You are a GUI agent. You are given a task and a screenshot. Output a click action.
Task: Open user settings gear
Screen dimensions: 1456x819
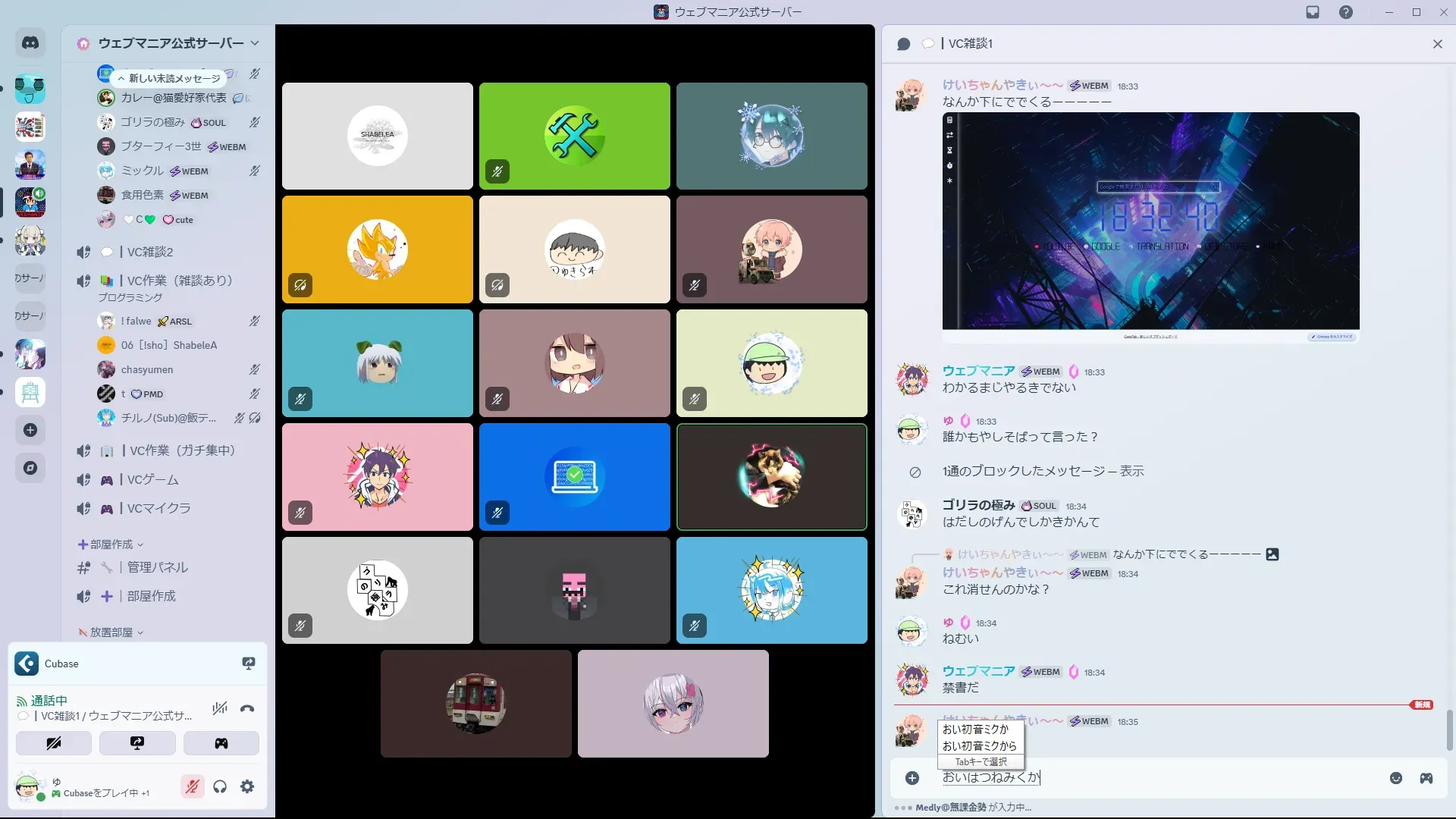pyautogui.click(x=247, y=787)
